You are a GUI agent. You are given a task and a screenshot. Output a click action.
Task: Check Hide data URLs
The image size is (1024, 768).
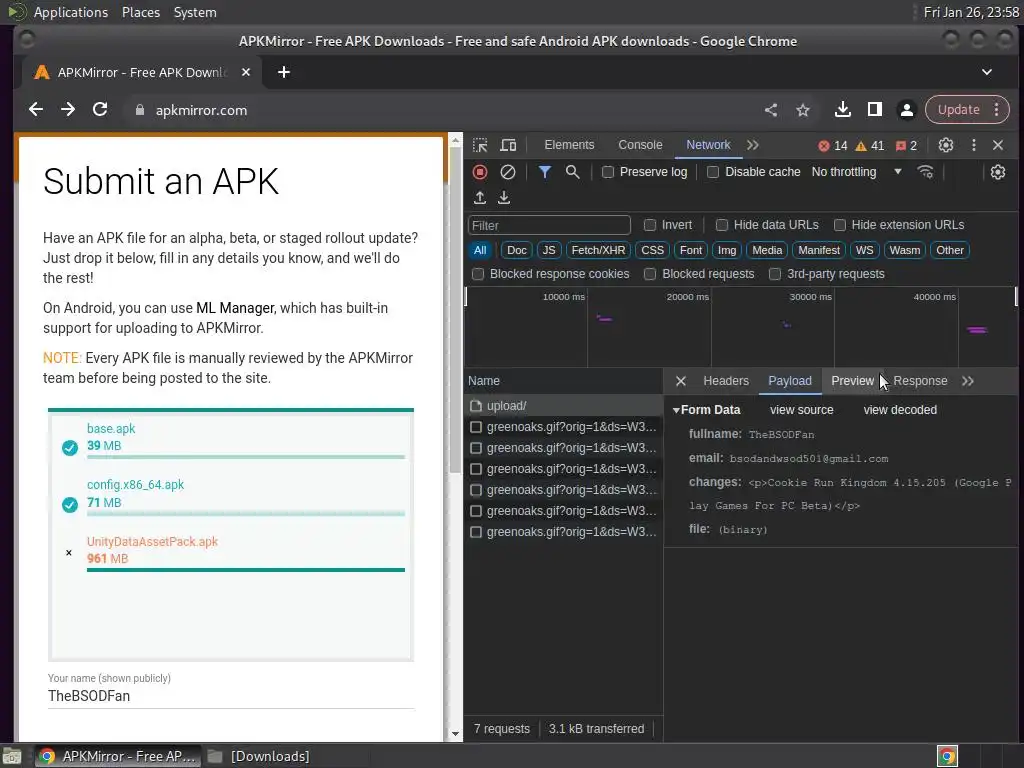coord(722,225)
